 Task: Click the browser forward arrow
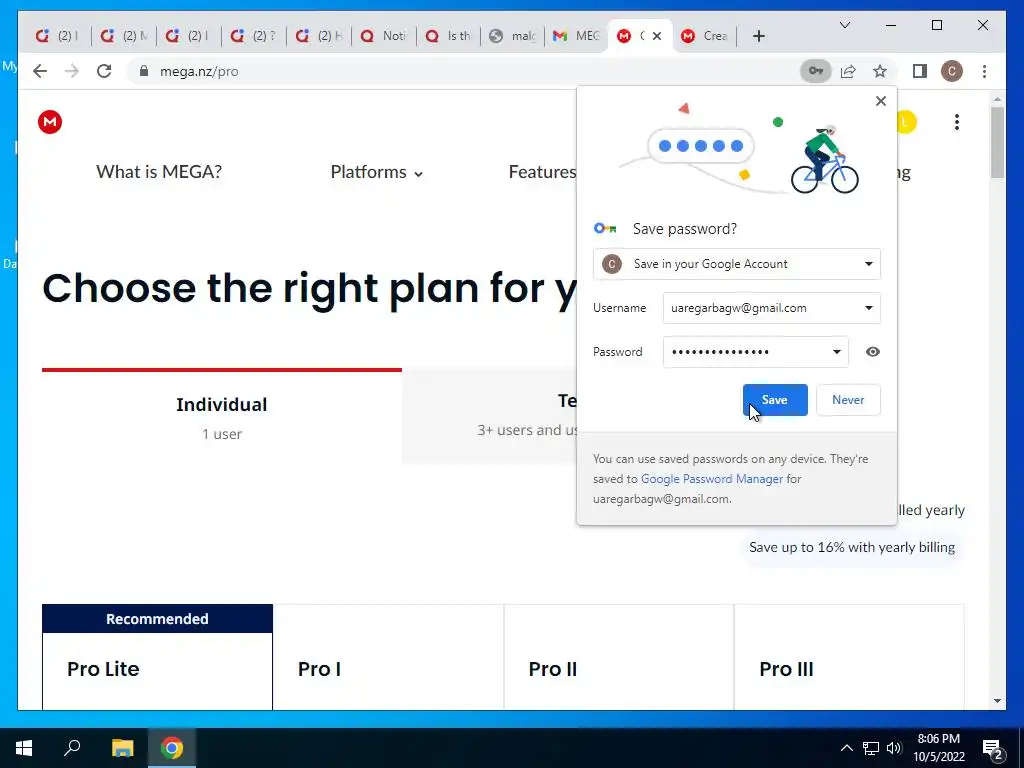pyautogui.click(x=72, y=71)
